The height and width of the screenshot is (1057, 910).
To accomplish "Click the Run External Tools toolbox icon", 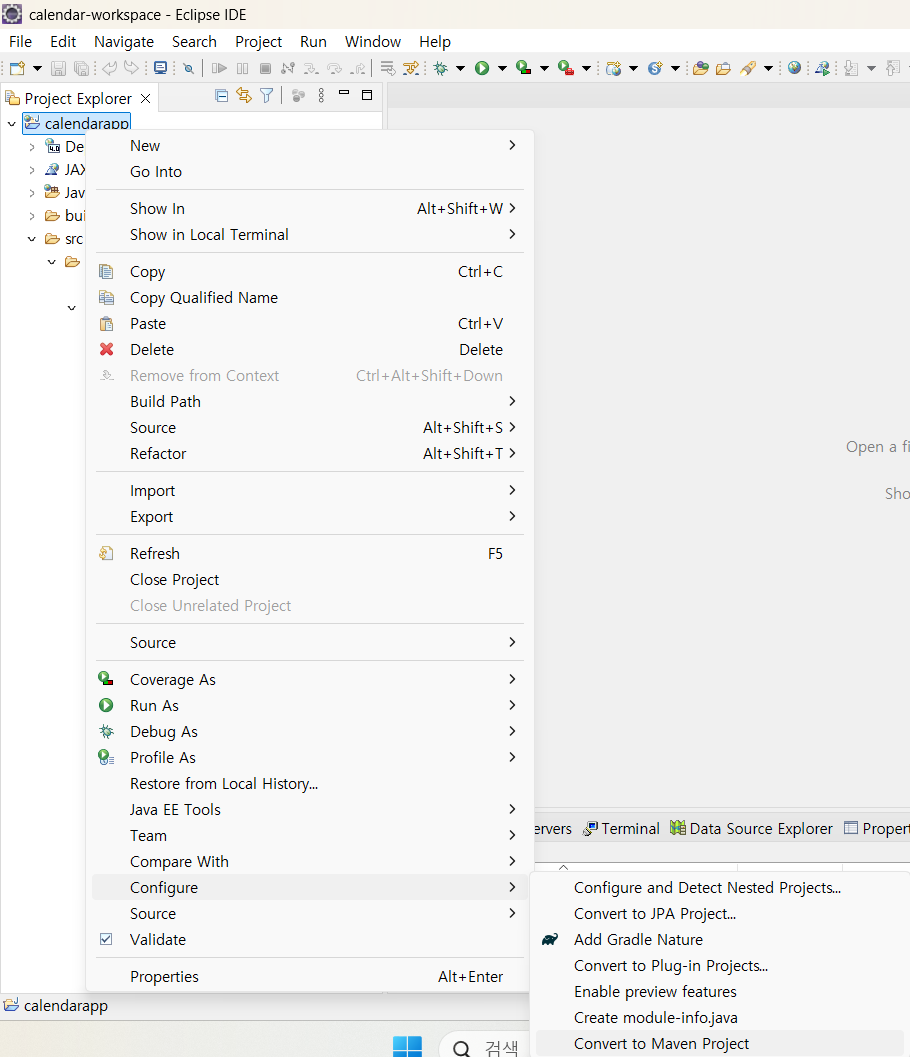I will (566, 68).
